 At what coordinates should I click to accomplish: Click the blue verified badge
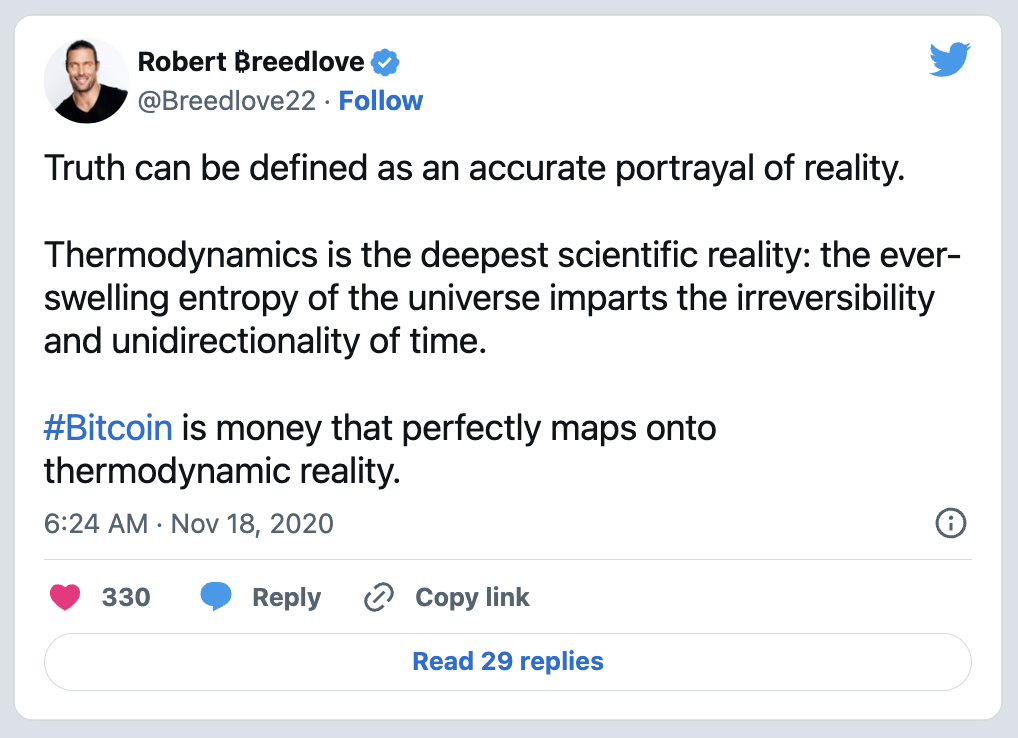pos(385,62)
